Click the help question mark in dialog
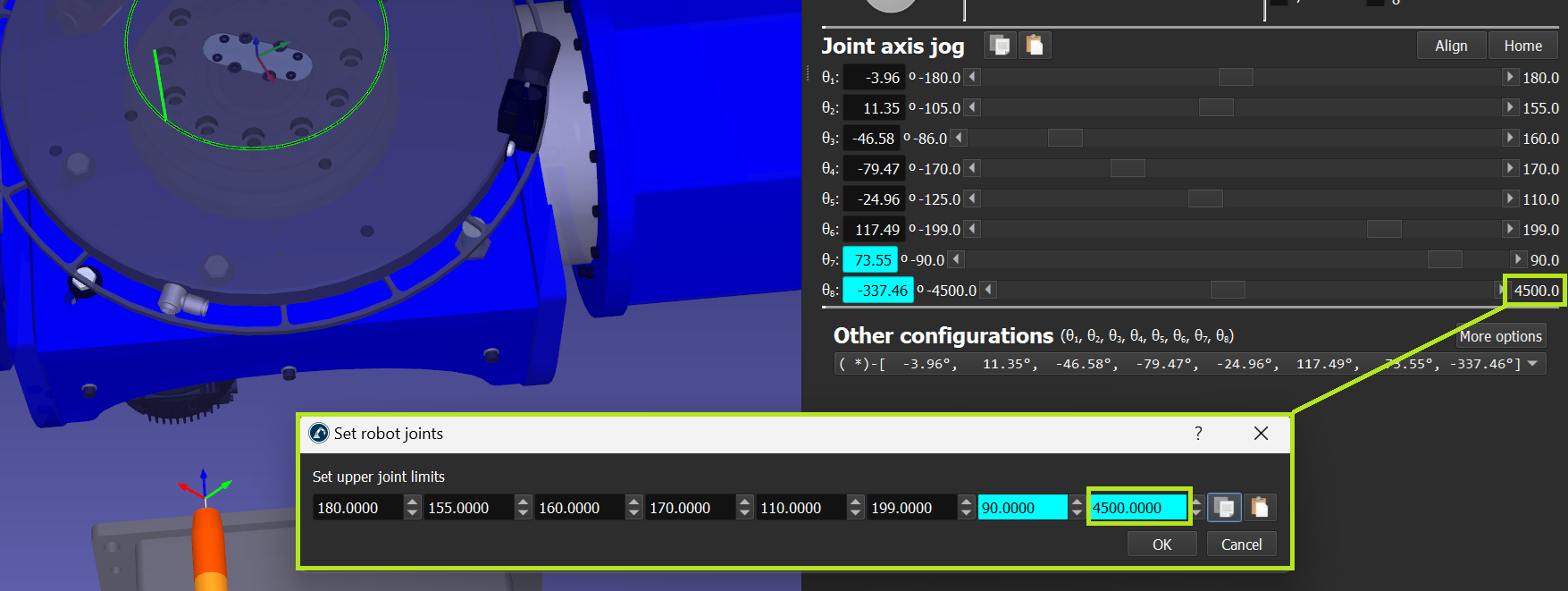1568x591 pixels. pos(1198,434)
